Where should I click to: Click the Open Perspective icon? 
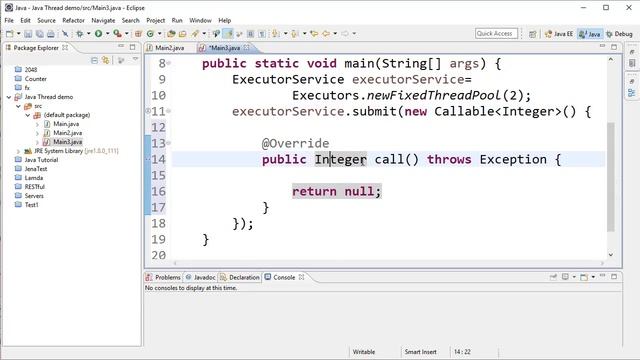point(532,34)
